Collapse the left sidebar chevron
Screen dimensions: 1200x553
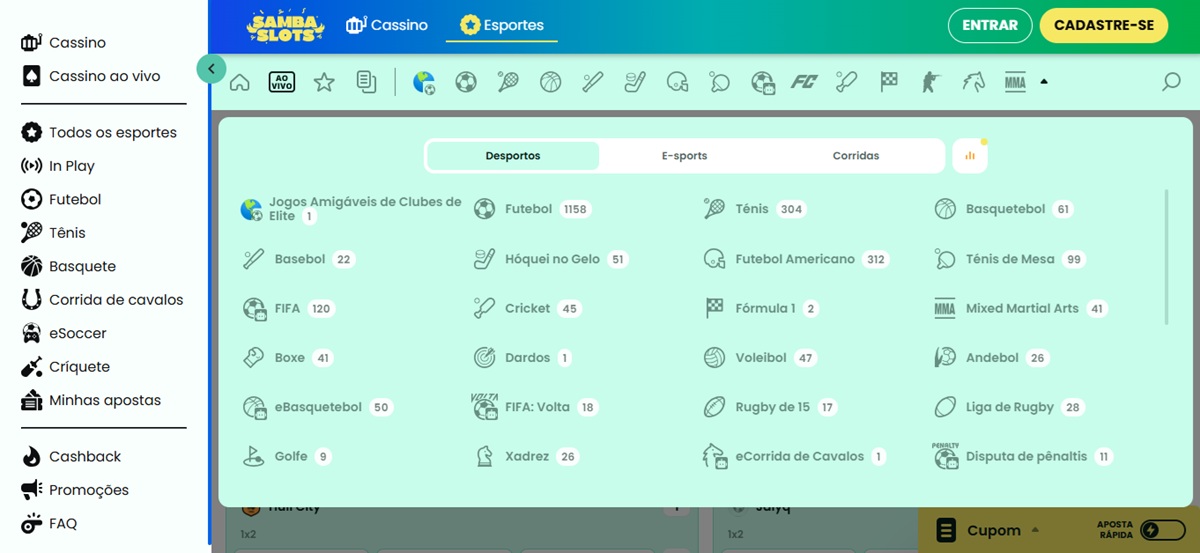pyautogui.click(x=211, y=69)
